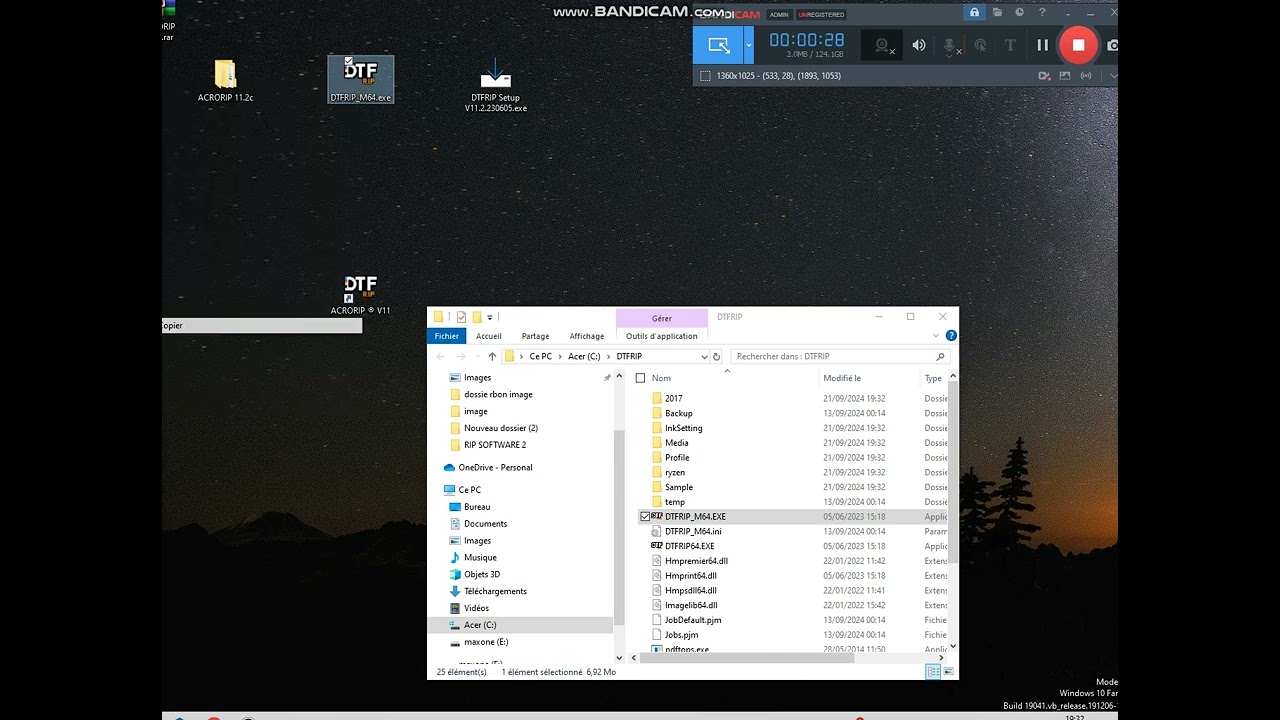Click Bandicam rectangle selection size icon
The width and height of the screenshot is (1280, 720).
(705, 76)
